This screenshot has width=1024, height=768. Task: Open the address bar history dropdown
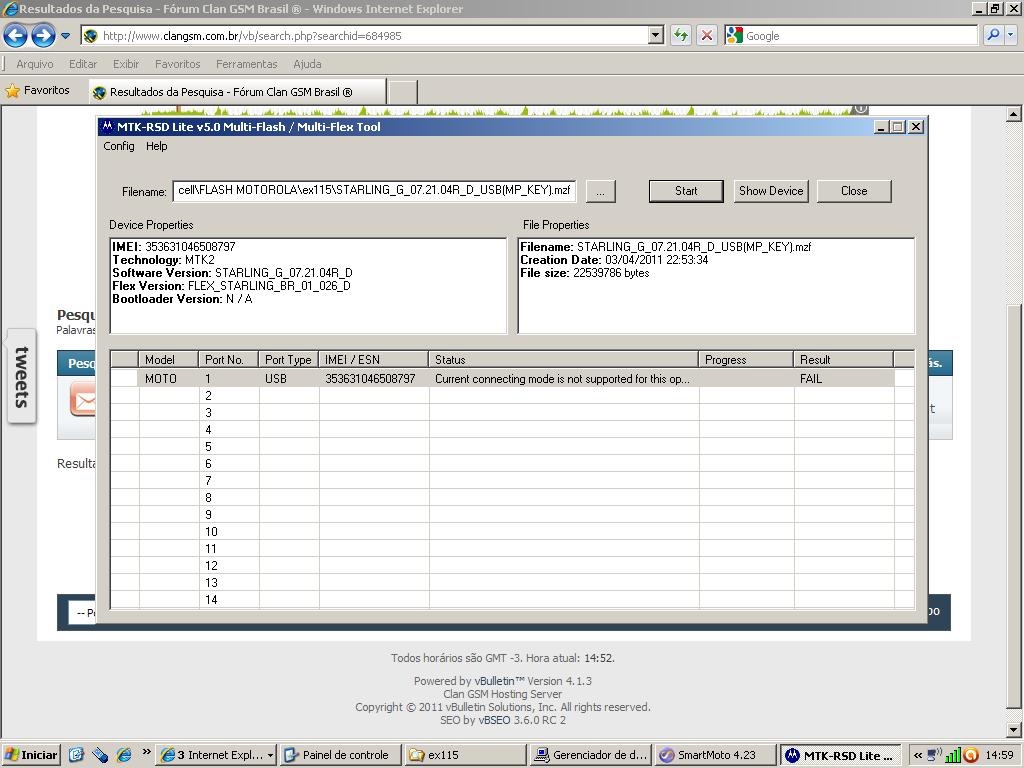pos(656,35)
